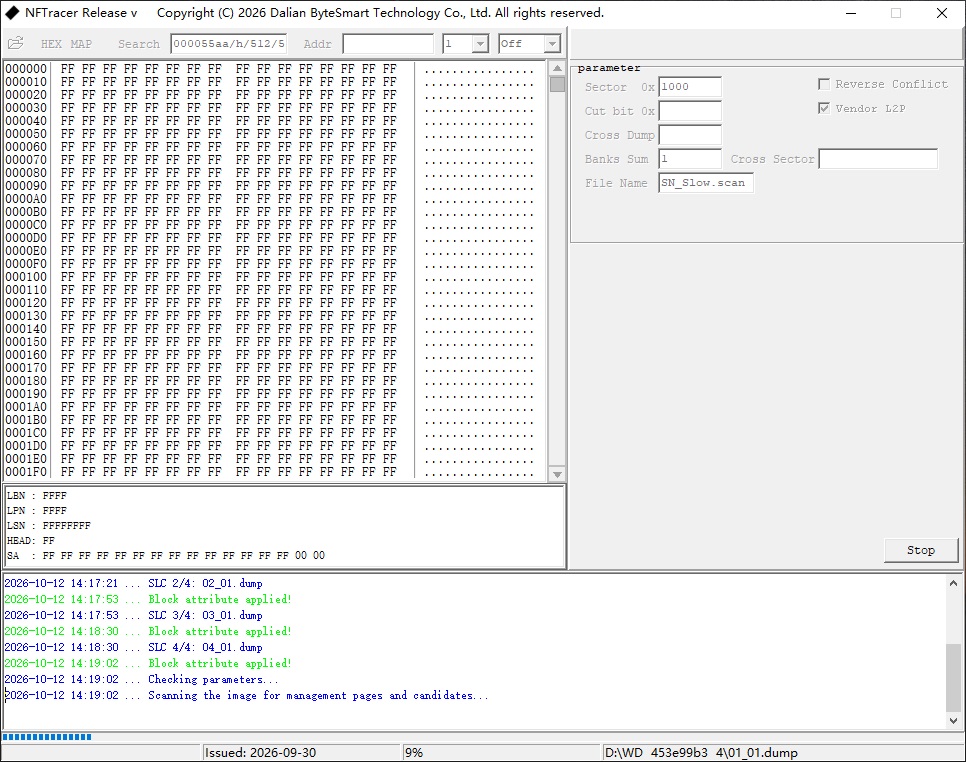Focus the Sector 0x field
Viewport: 966px width, 762px height.
coord(690,87)
